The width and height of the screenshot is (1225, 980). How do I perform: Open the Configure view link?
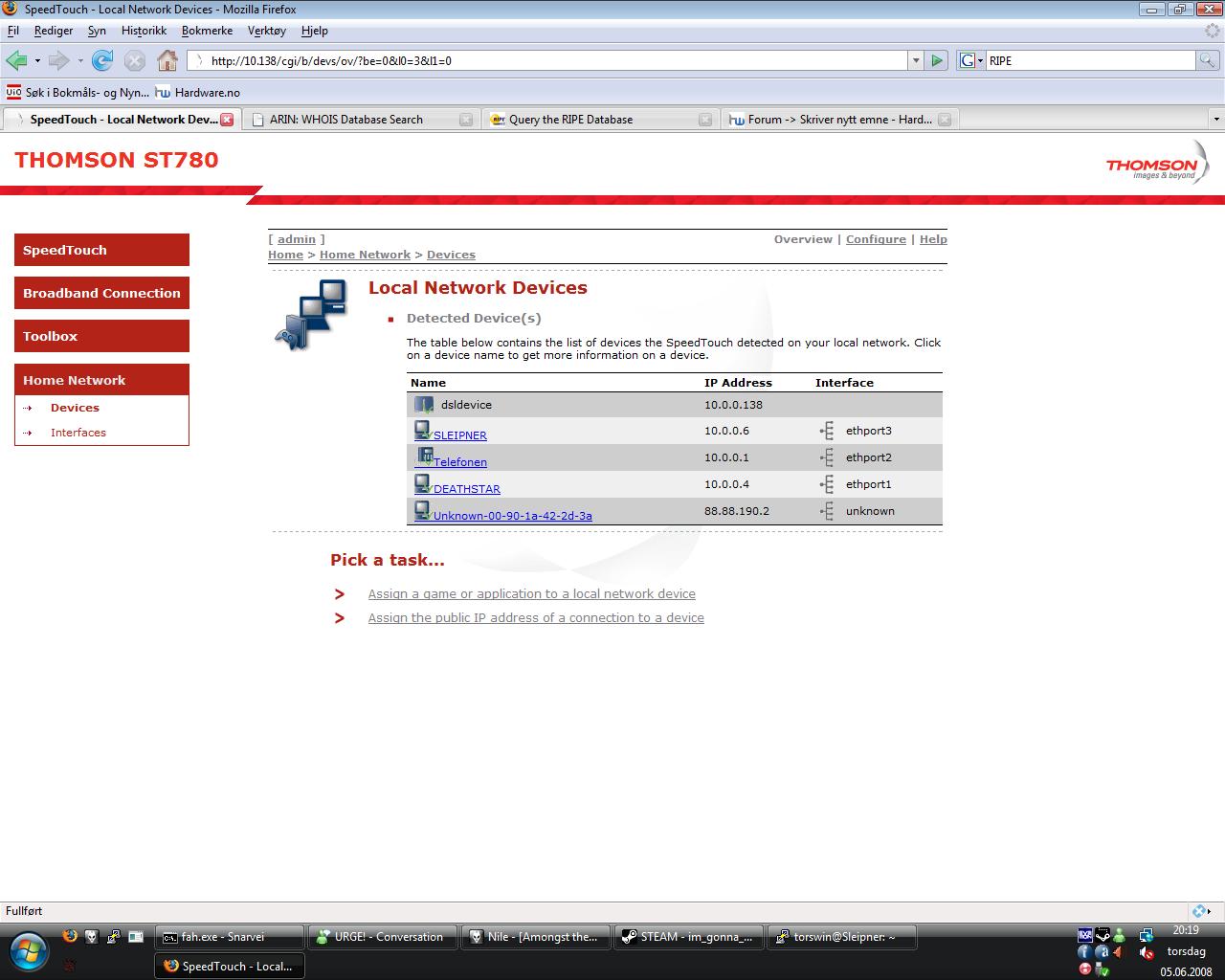click(876, 239)
